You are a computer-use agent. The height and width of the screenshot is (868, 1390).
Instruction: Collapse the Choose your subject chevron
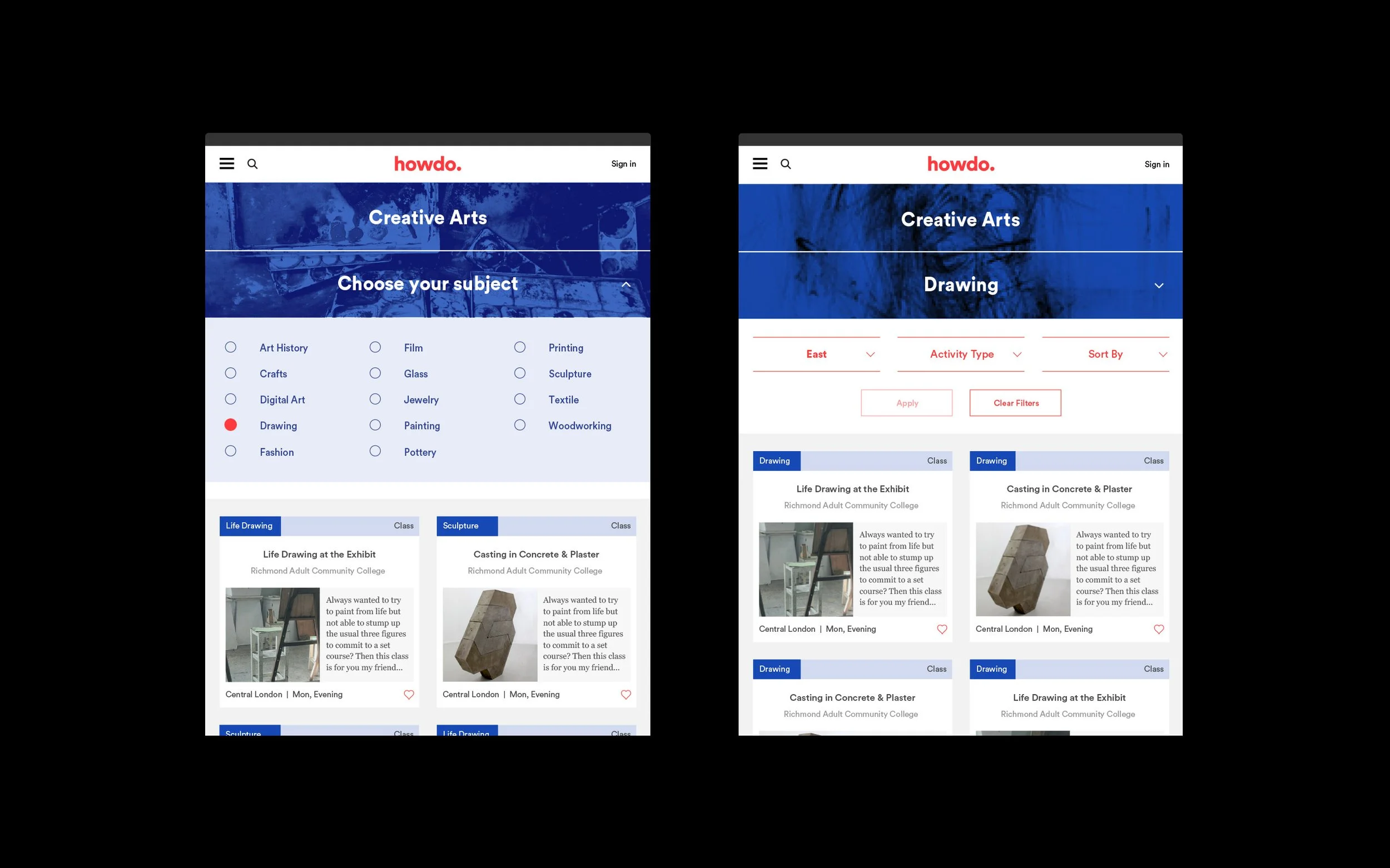point(625,285)
